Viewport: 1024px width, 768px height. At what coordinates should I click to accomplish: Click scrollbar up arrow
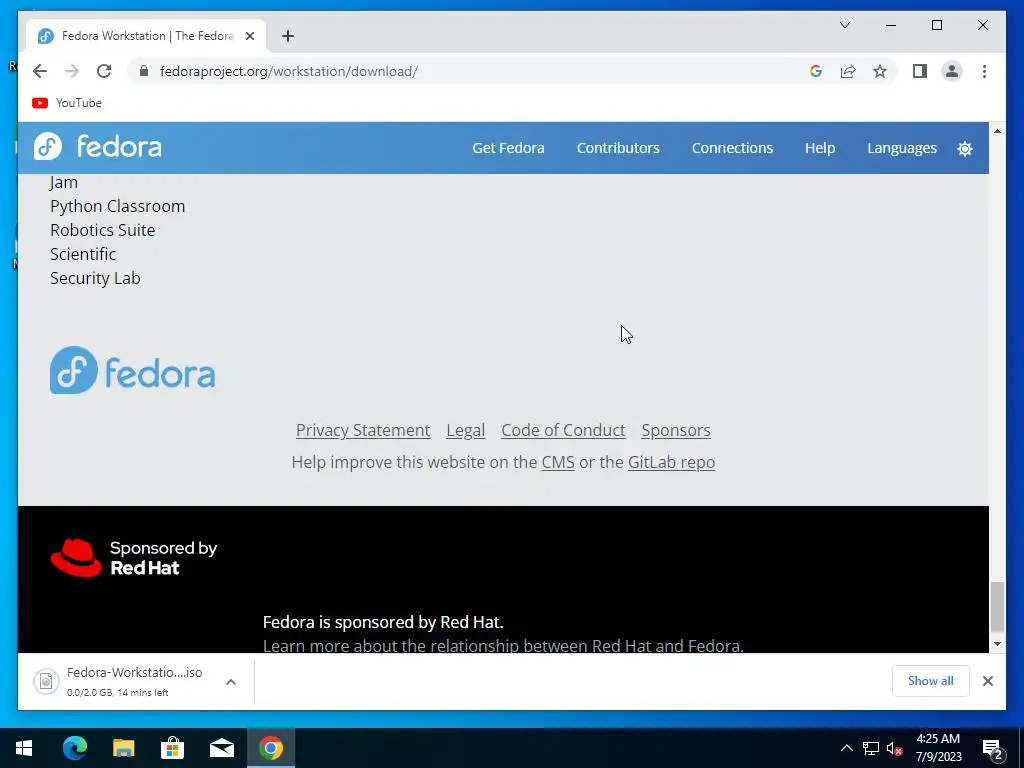pos(997,131)
